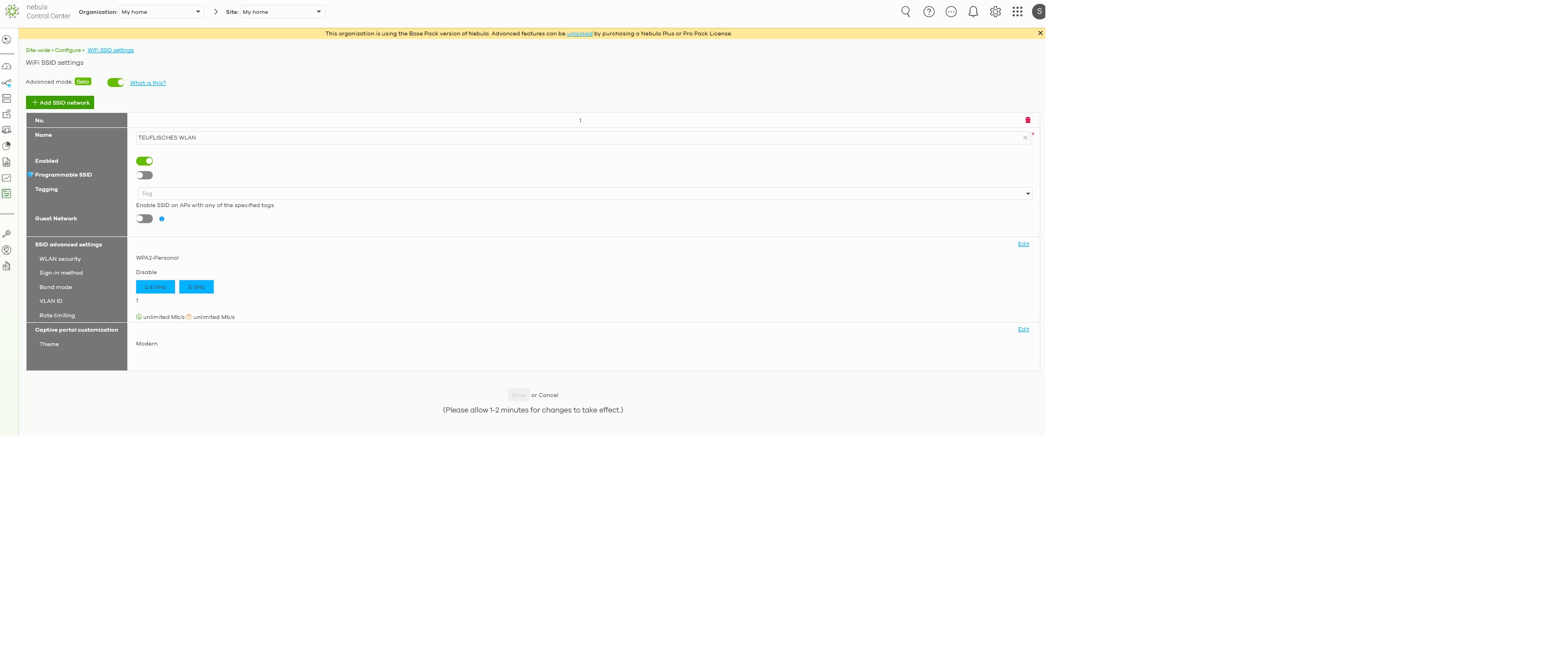This screenshot has width=1568, height=660.
Task: Open the topology sidebar icon
Action: [x=7, y=83]
